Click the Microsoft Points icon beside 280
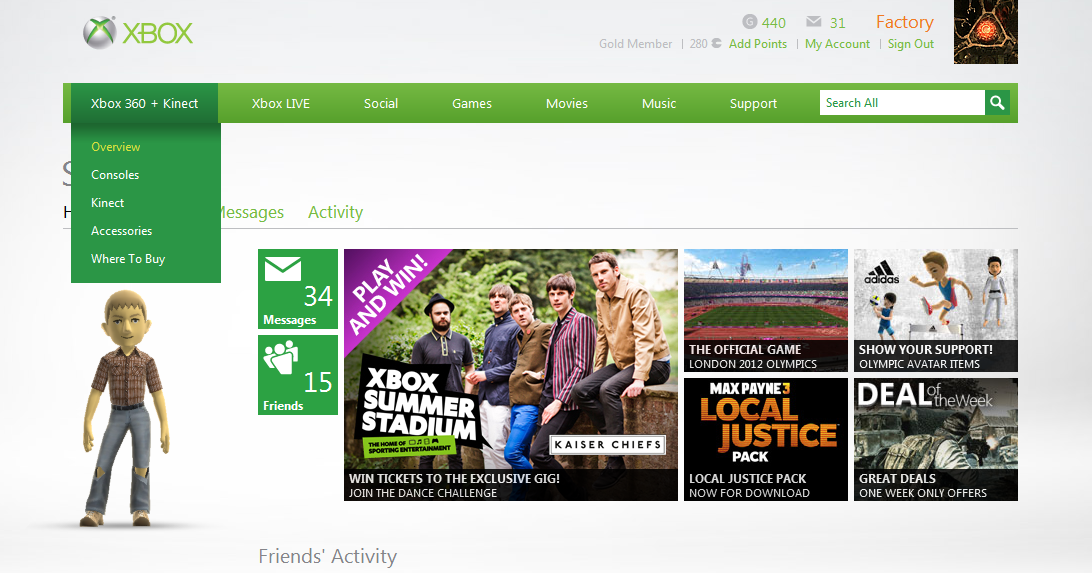 [716, 44]
